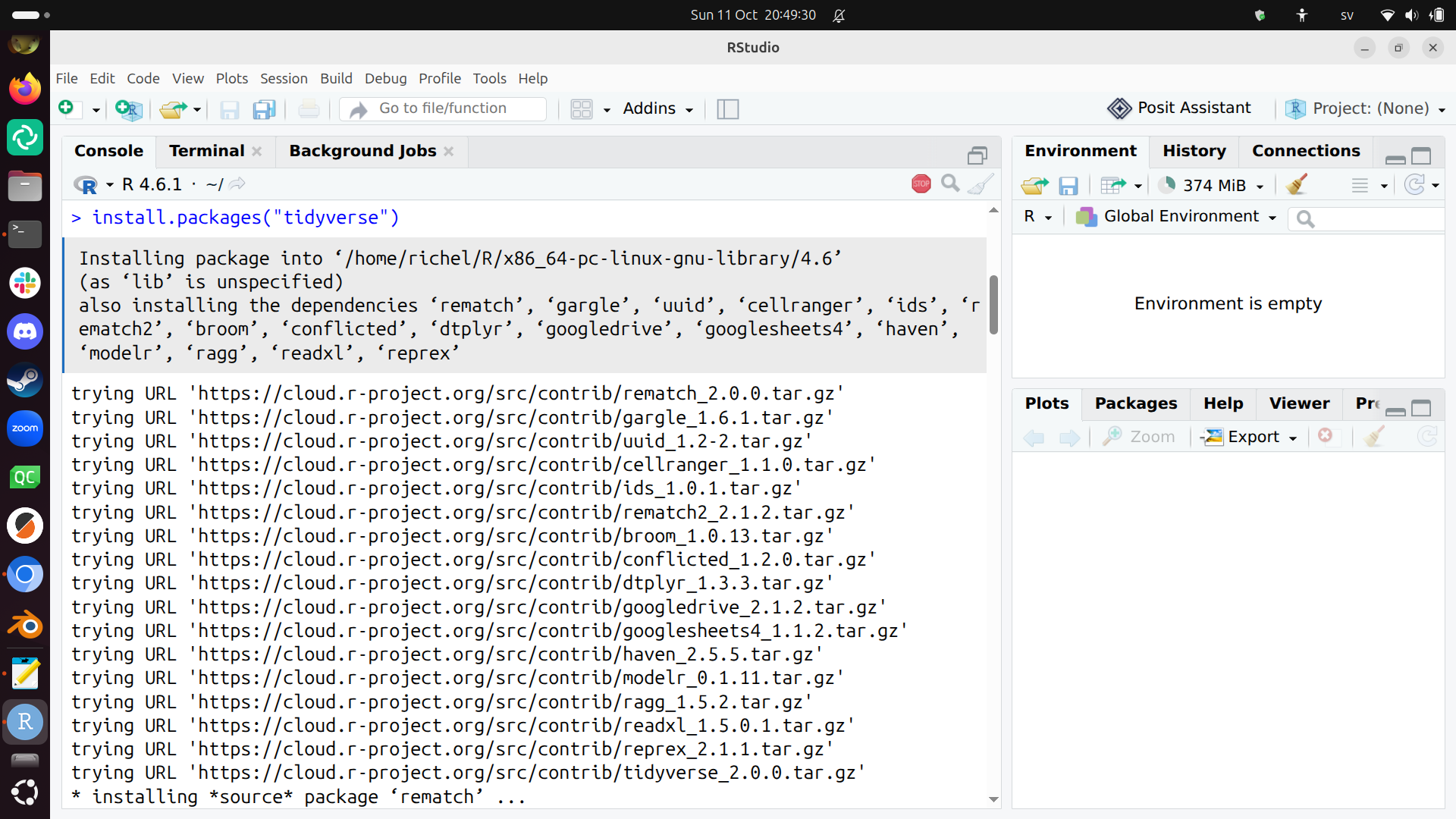Click the Save document icon
Screen dimensions: 1456x819
pyautogui.click(x=229, y=109)
